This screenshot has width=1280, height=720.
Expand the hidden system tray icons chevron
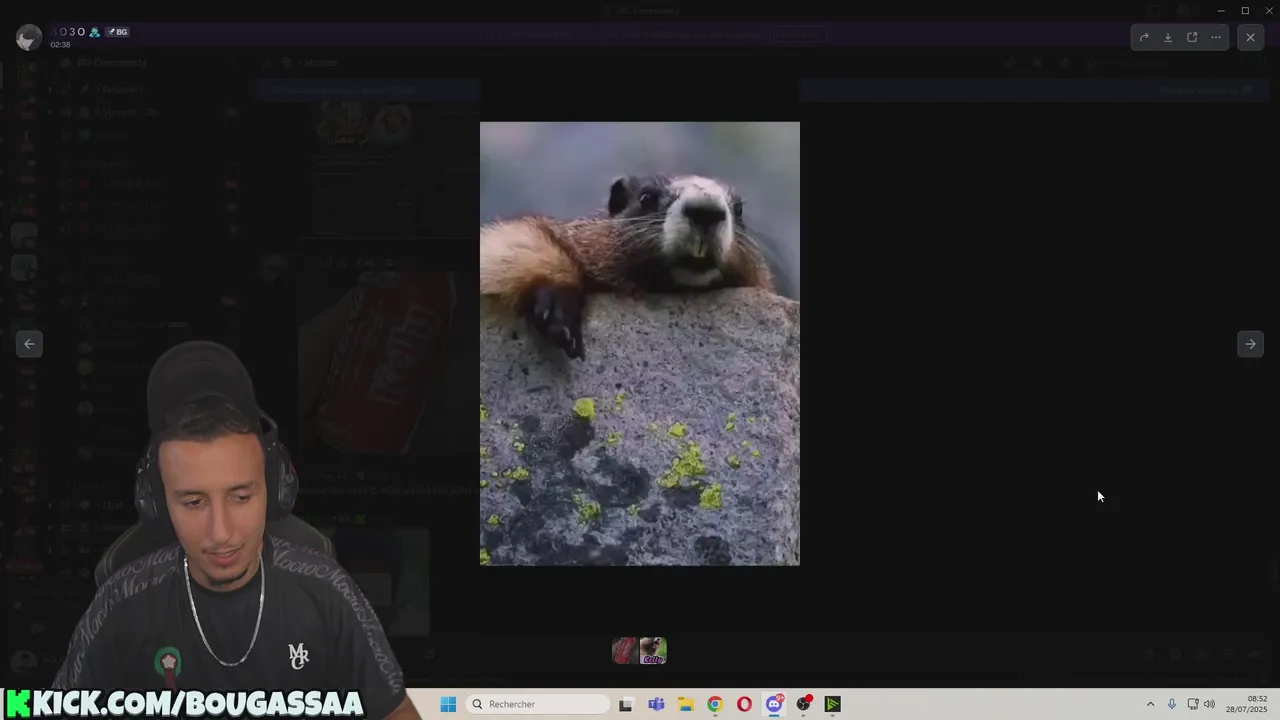click(x=1150, y=704)
